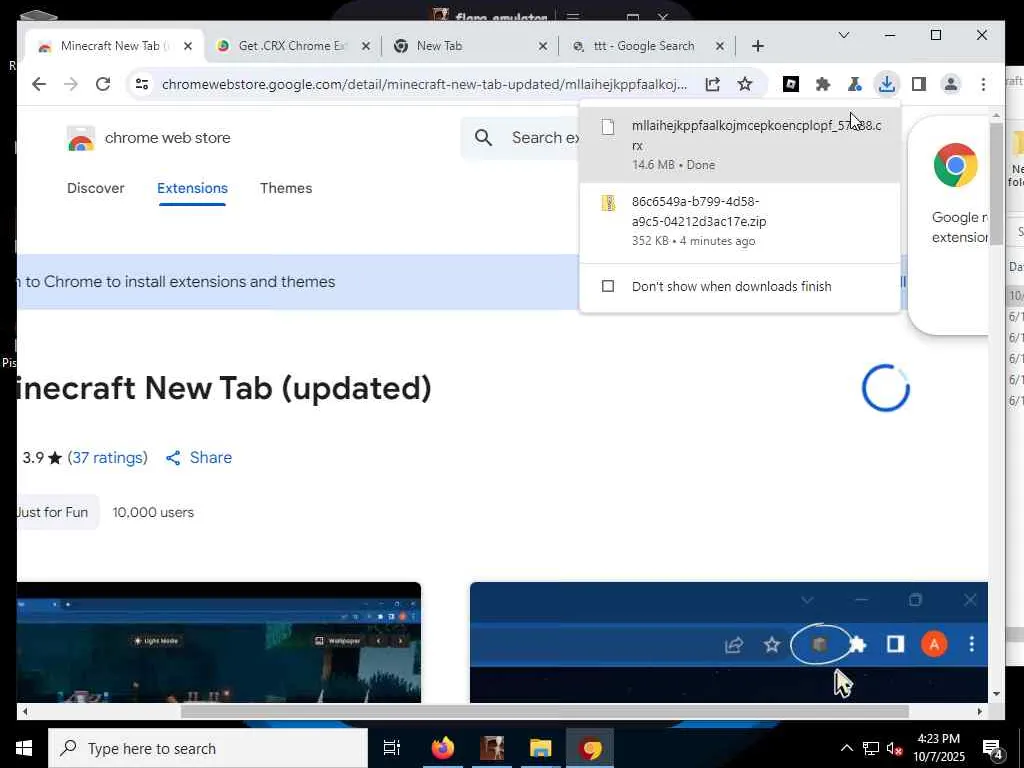
Task: Reload the current page
Action: (103, 84)
